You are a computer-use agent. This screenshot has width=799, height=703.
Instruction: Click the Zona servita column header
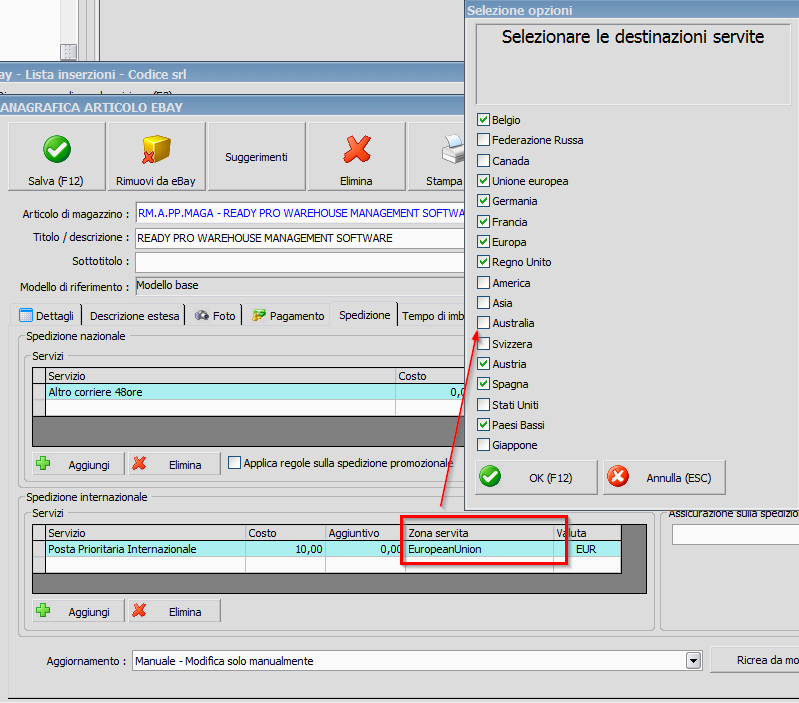pyautogui.click(x=480, y=533)
